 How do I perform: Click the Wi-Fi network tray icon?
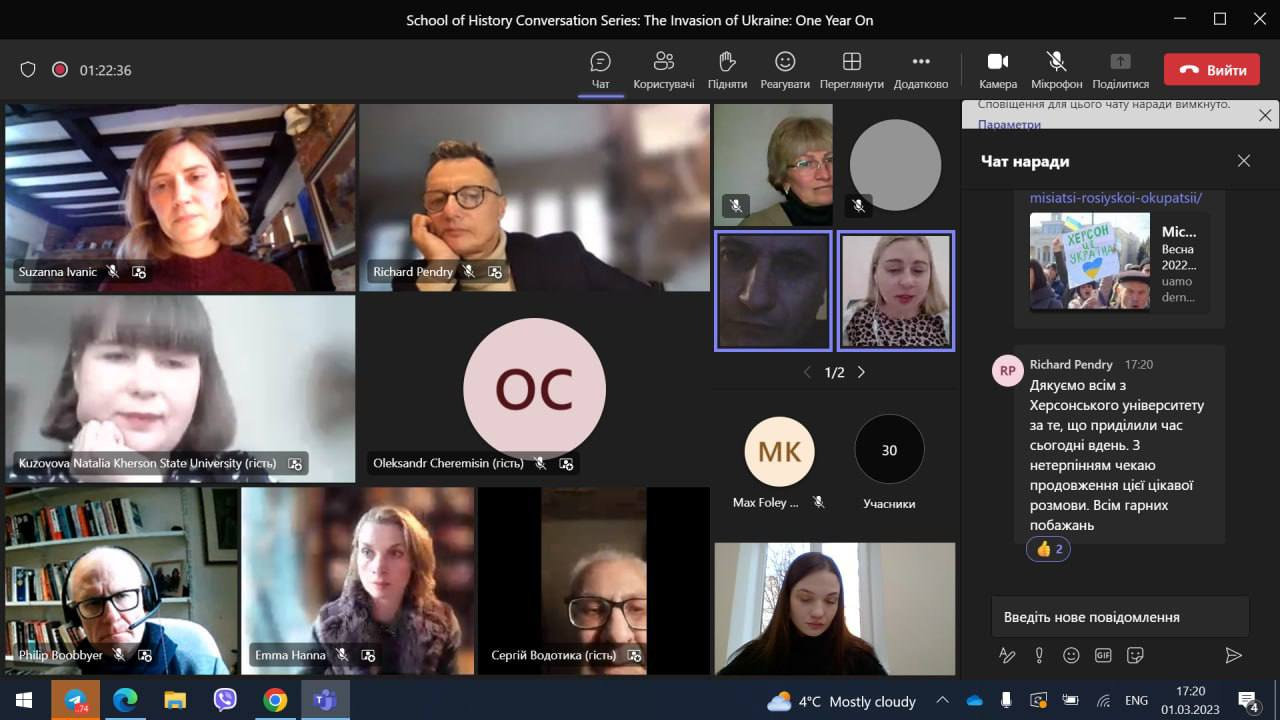click(1103, 701)
